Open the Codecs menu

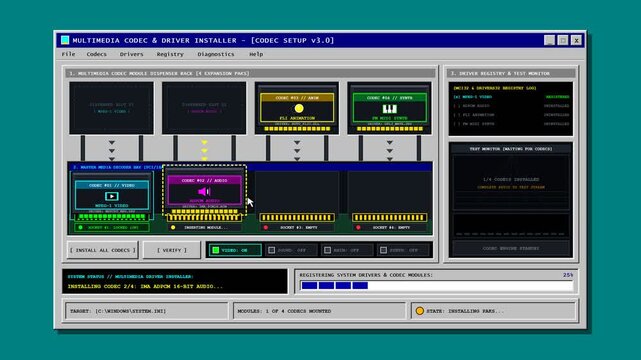click(96, 54)
